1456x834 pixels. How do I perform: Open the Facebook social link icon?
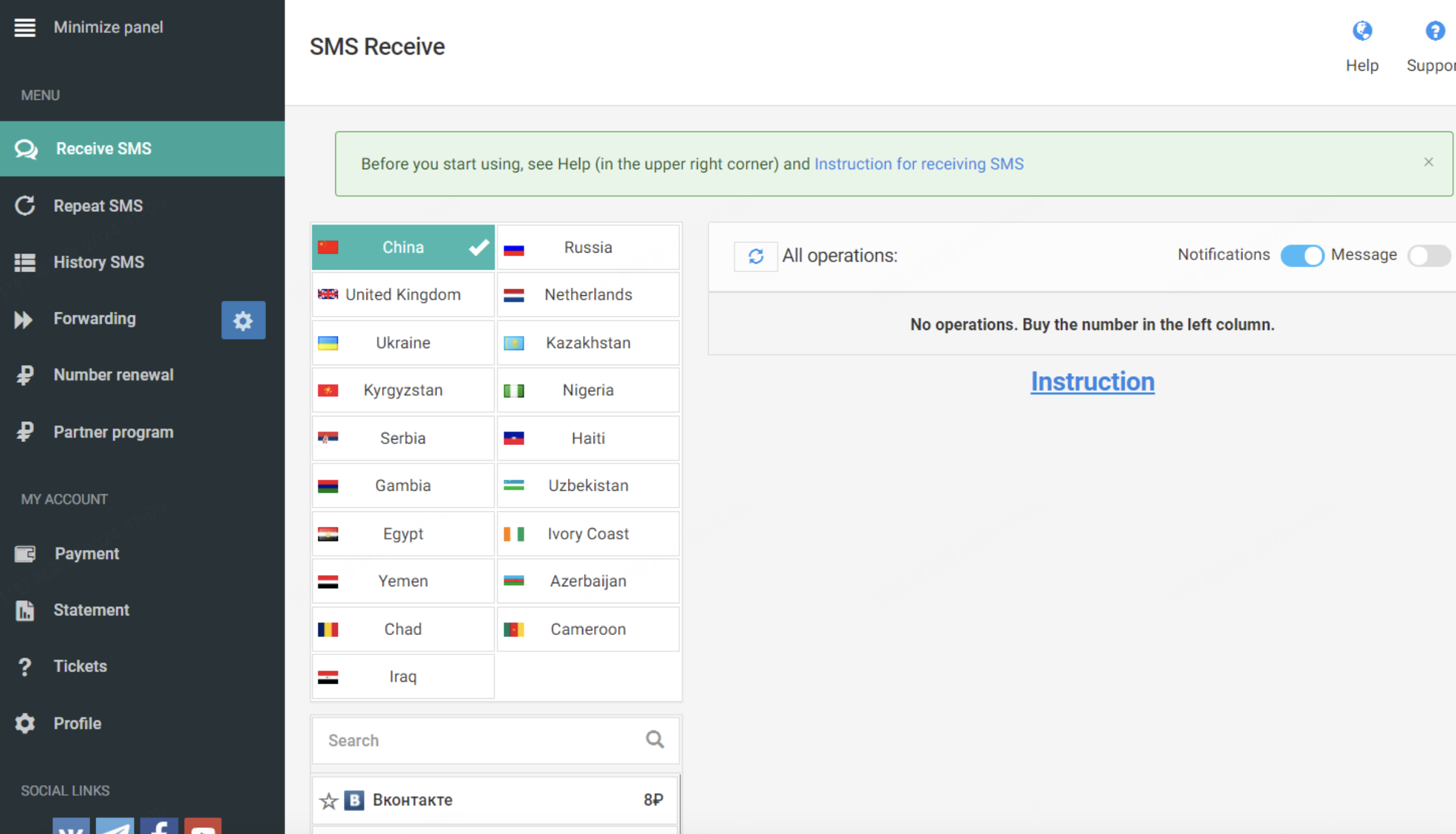click(159, 827)
